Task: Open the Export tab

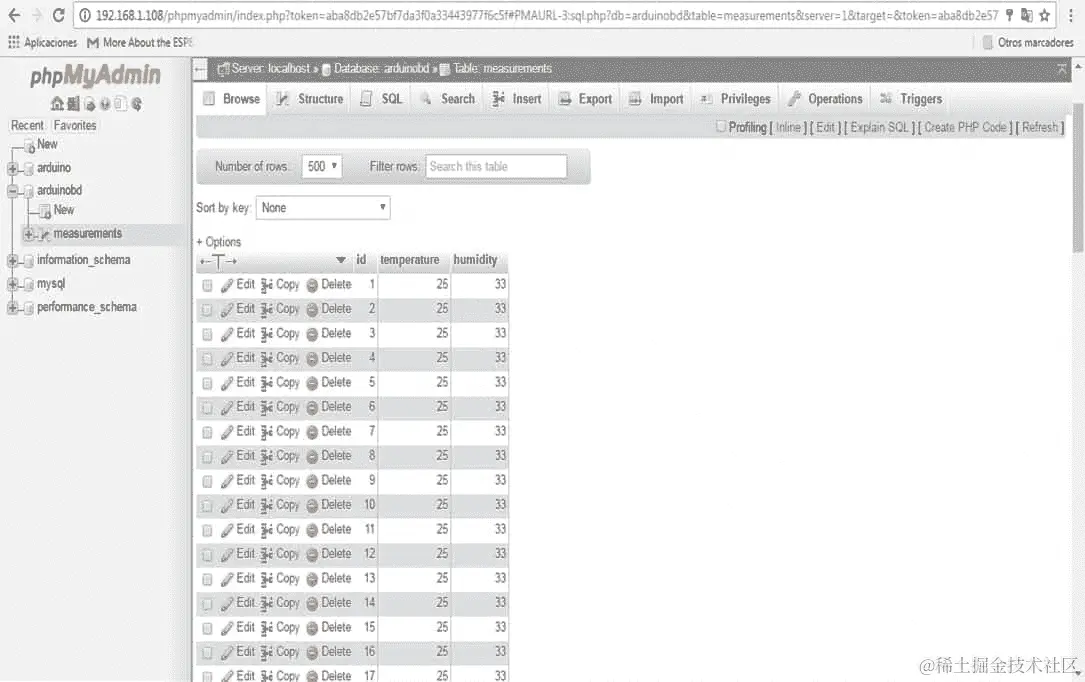Action: (x=585, y=99)
